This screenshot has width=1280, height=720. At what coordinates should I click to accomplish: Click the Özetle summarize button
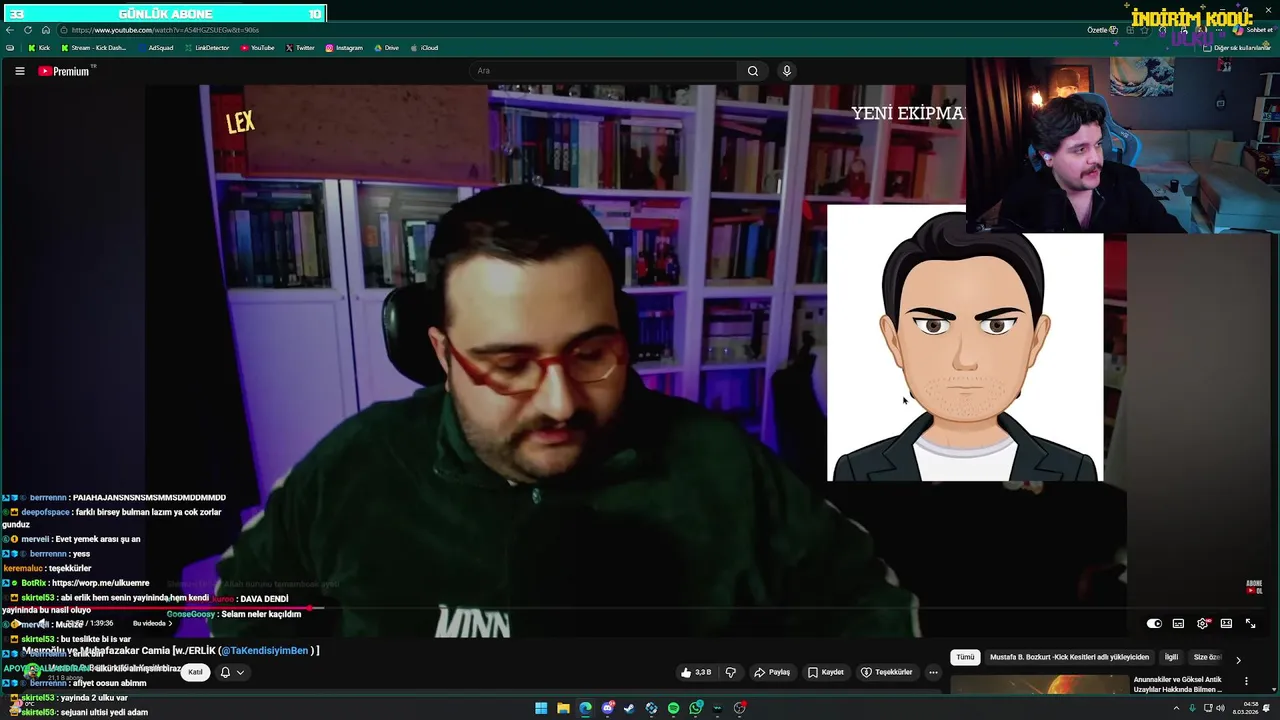[x=1102, y=30]
